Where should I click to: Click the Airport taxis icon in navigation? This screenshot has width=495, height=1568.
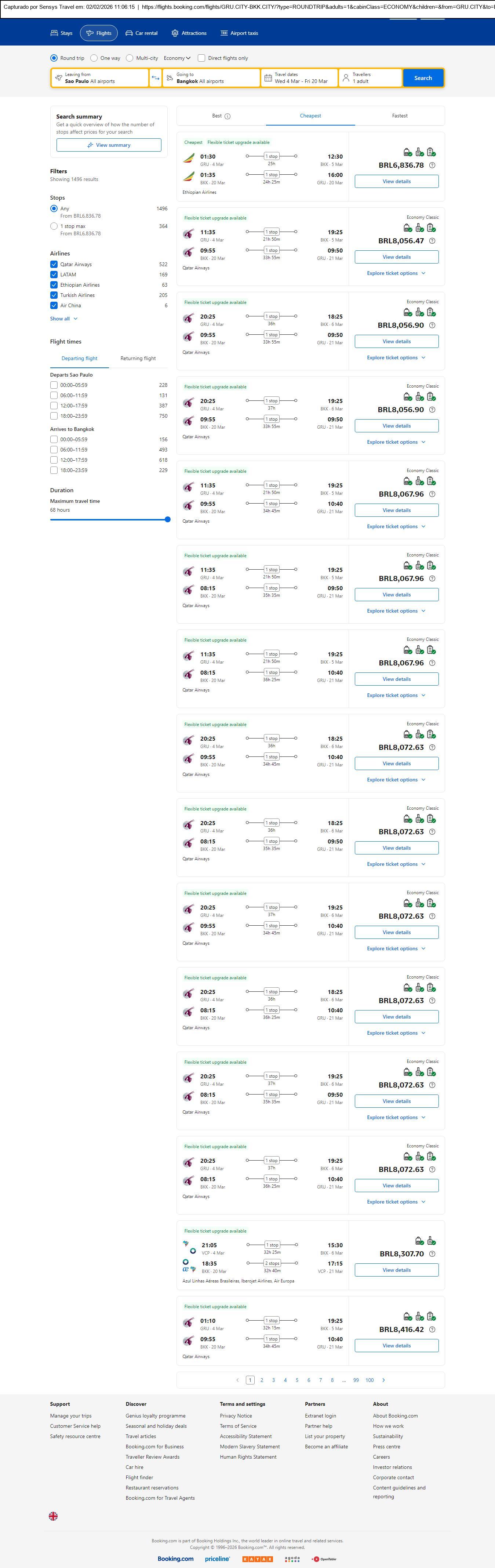coord(224,33)
